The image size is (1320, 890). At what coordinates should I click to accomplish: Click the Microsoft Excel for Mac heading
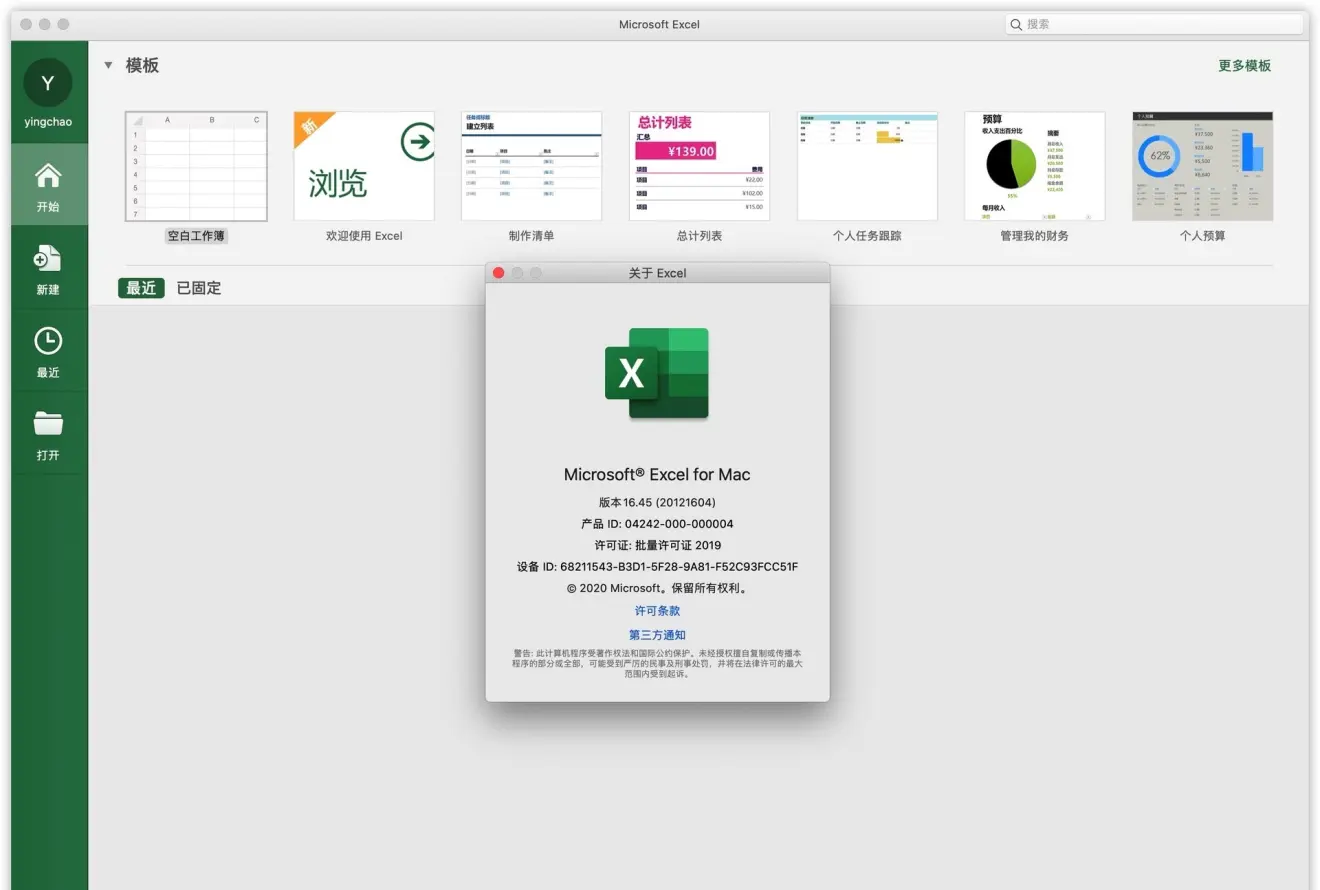click(657, 474)
